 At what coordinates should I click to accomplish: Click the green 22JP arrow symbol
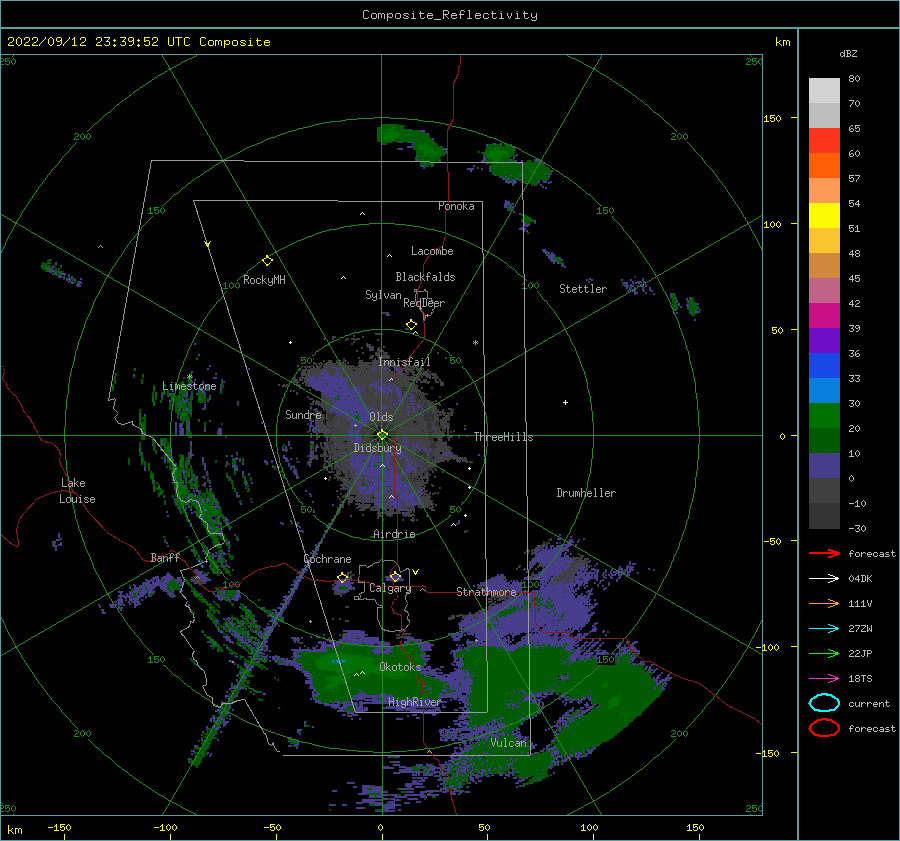pos(824,653)
